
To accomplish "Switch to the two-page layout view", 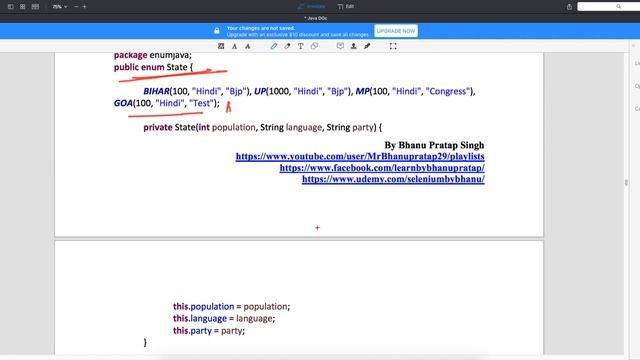I will click(x=35, y=7).
